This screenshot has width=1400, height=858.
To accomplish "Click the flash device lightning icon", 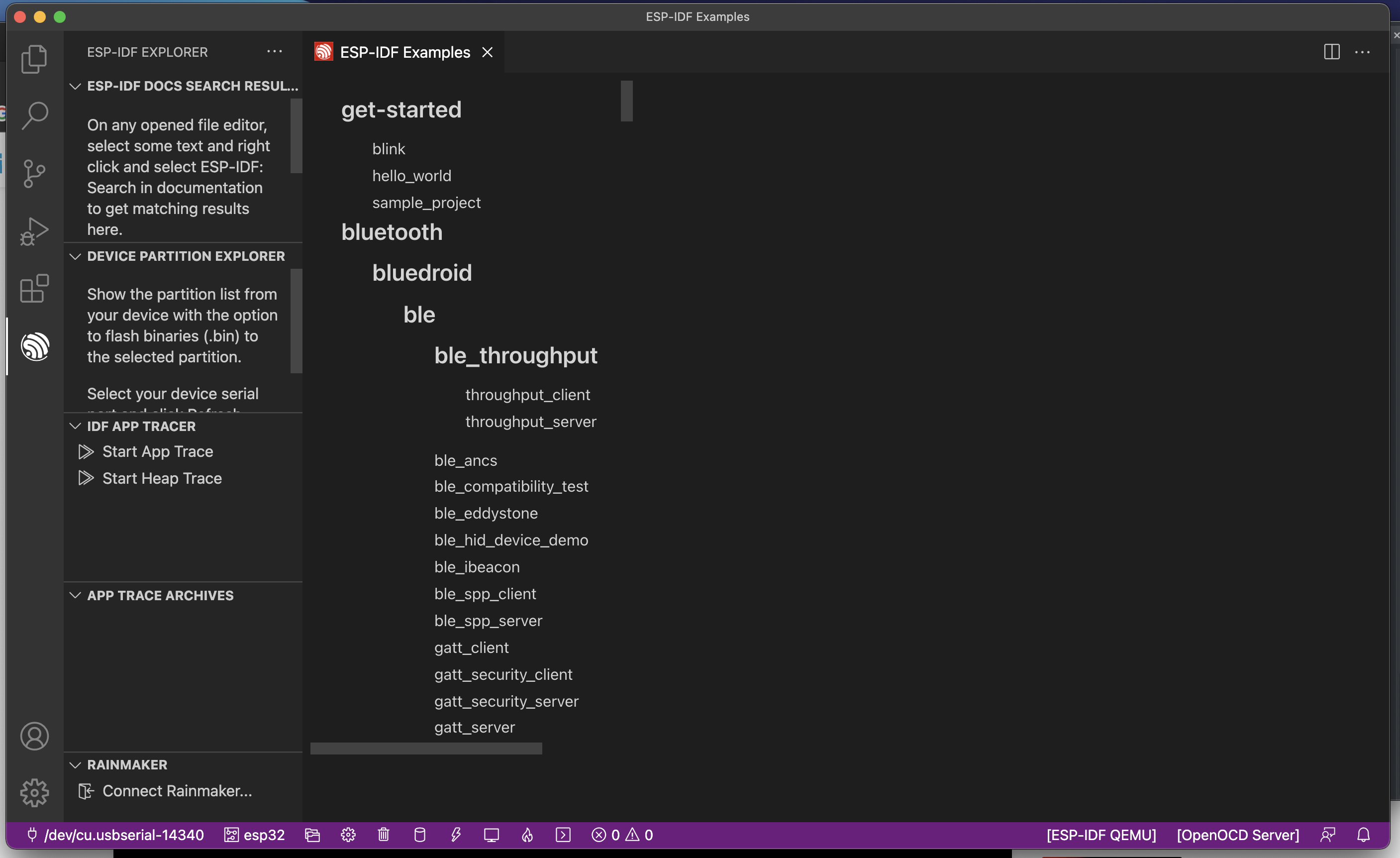I will tap(456, 835).
